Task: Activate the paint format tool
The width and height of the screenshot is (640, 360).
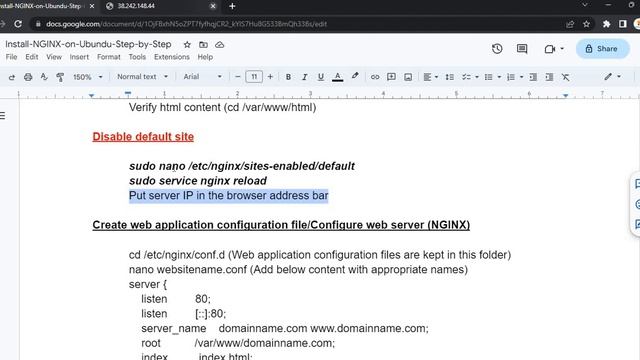Action: 60,77
